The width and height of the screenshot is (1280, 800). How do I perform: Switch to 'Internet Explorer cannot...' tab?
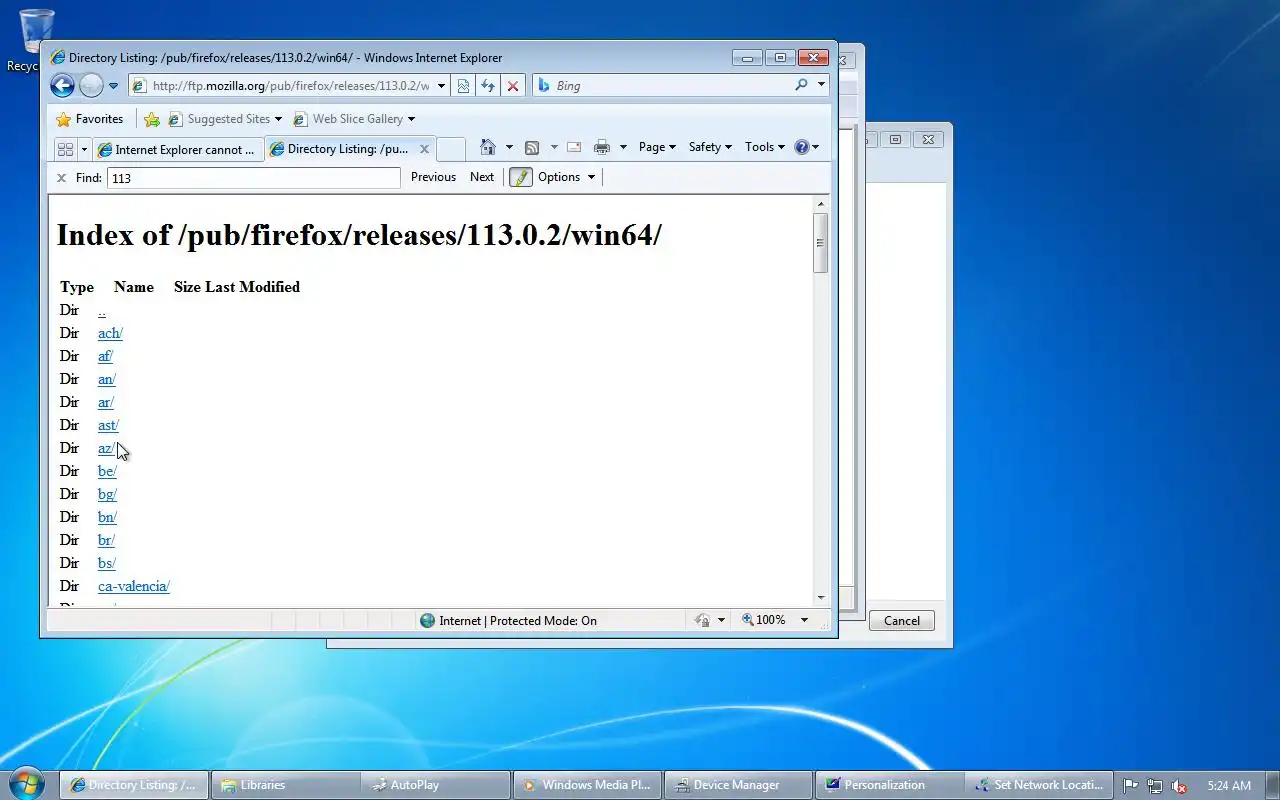point(177,149)
